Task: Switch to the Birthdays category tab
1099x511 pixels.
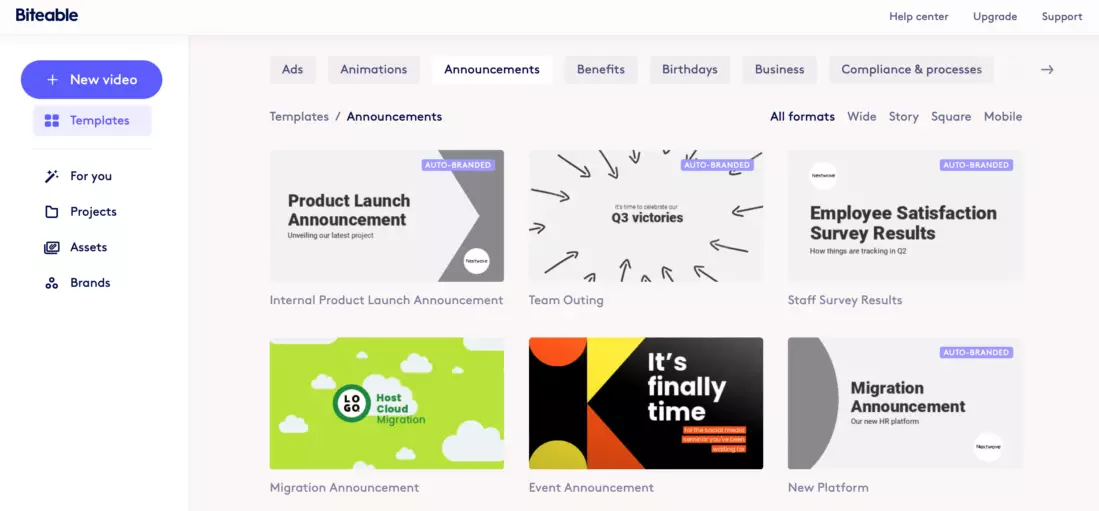Action: coord(689,70)
